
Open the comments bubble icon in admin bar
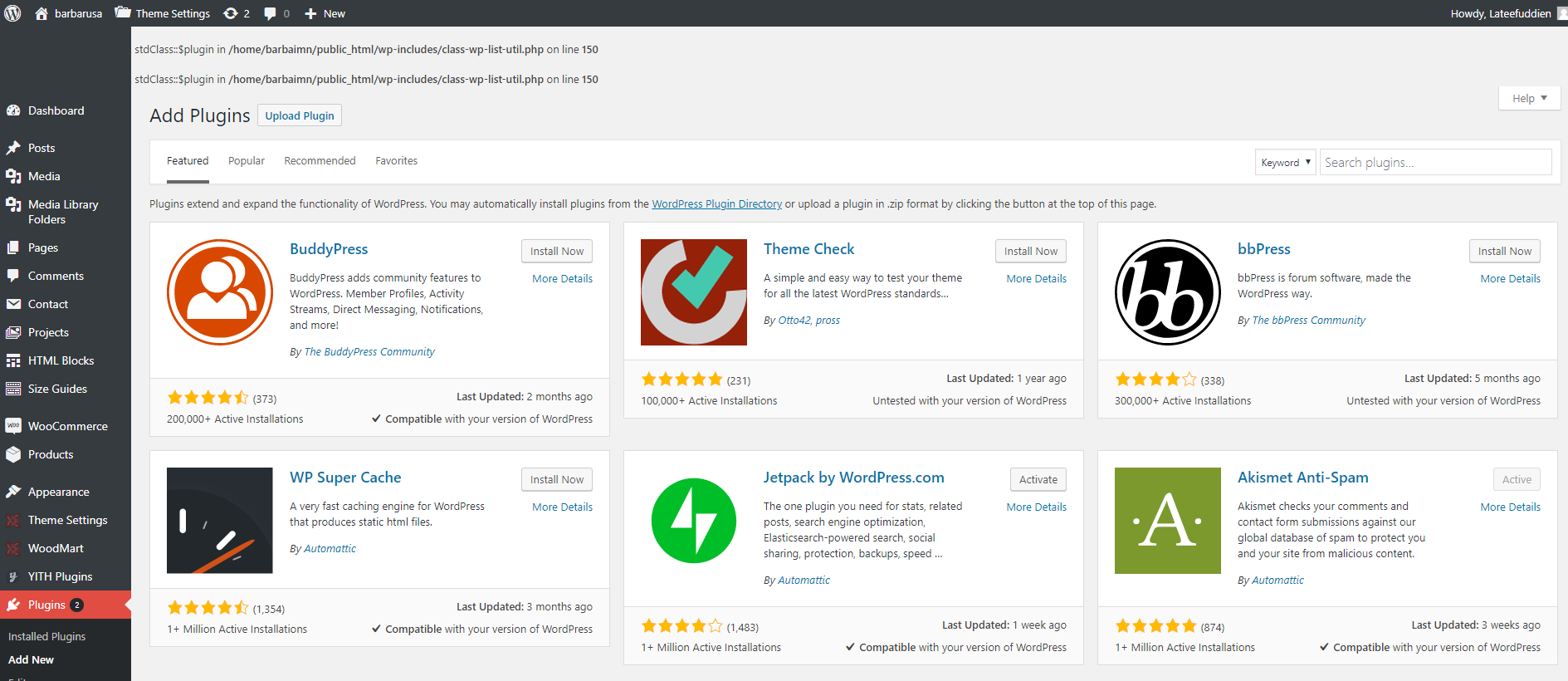pyautogui.click(x=270, y=13)
